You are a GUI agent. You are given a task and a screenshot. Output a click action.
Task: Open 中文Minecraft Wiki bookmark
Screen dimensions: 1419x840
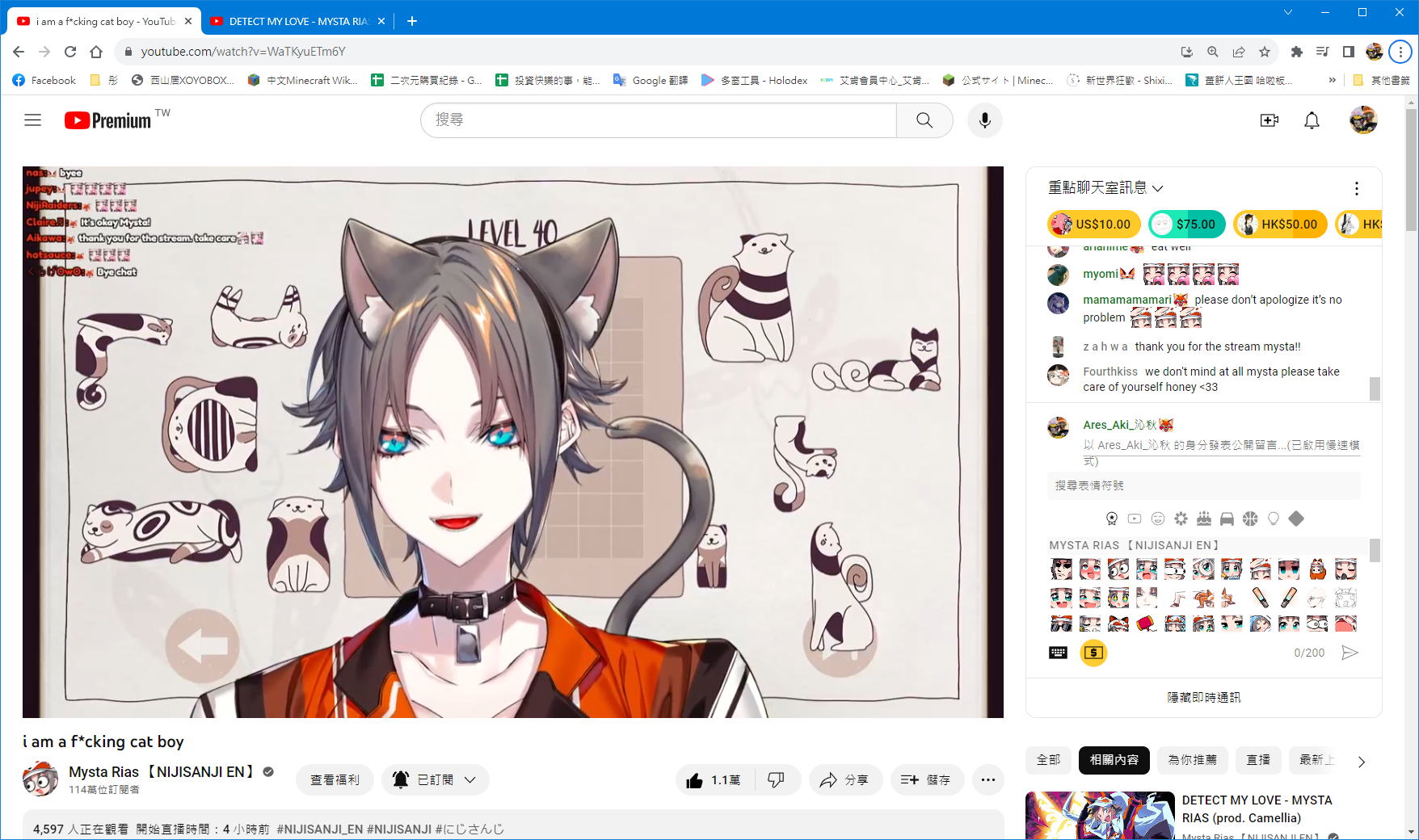click(303, 80)
